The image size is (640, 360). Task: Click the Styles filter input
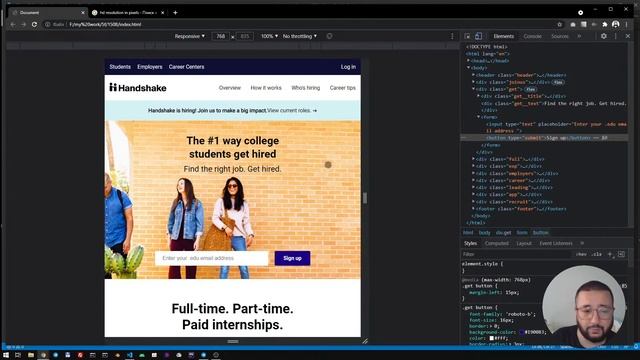pyautogui.click(x=516, y=254)
